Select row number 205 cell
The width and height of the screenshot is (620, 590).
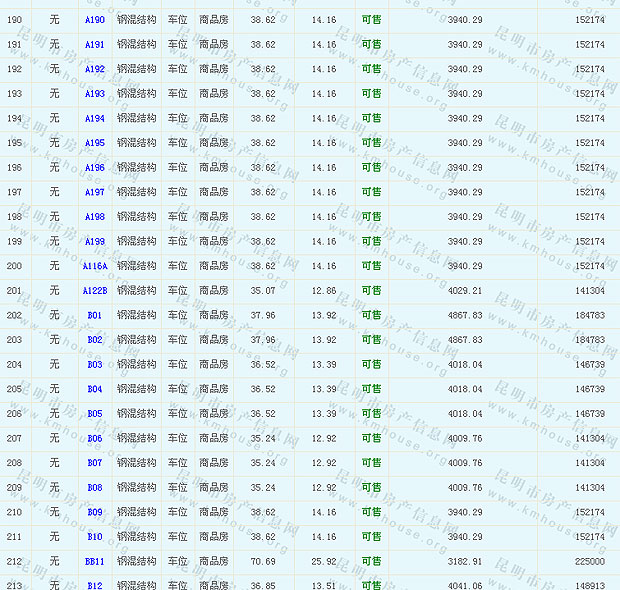click(14, 389)
